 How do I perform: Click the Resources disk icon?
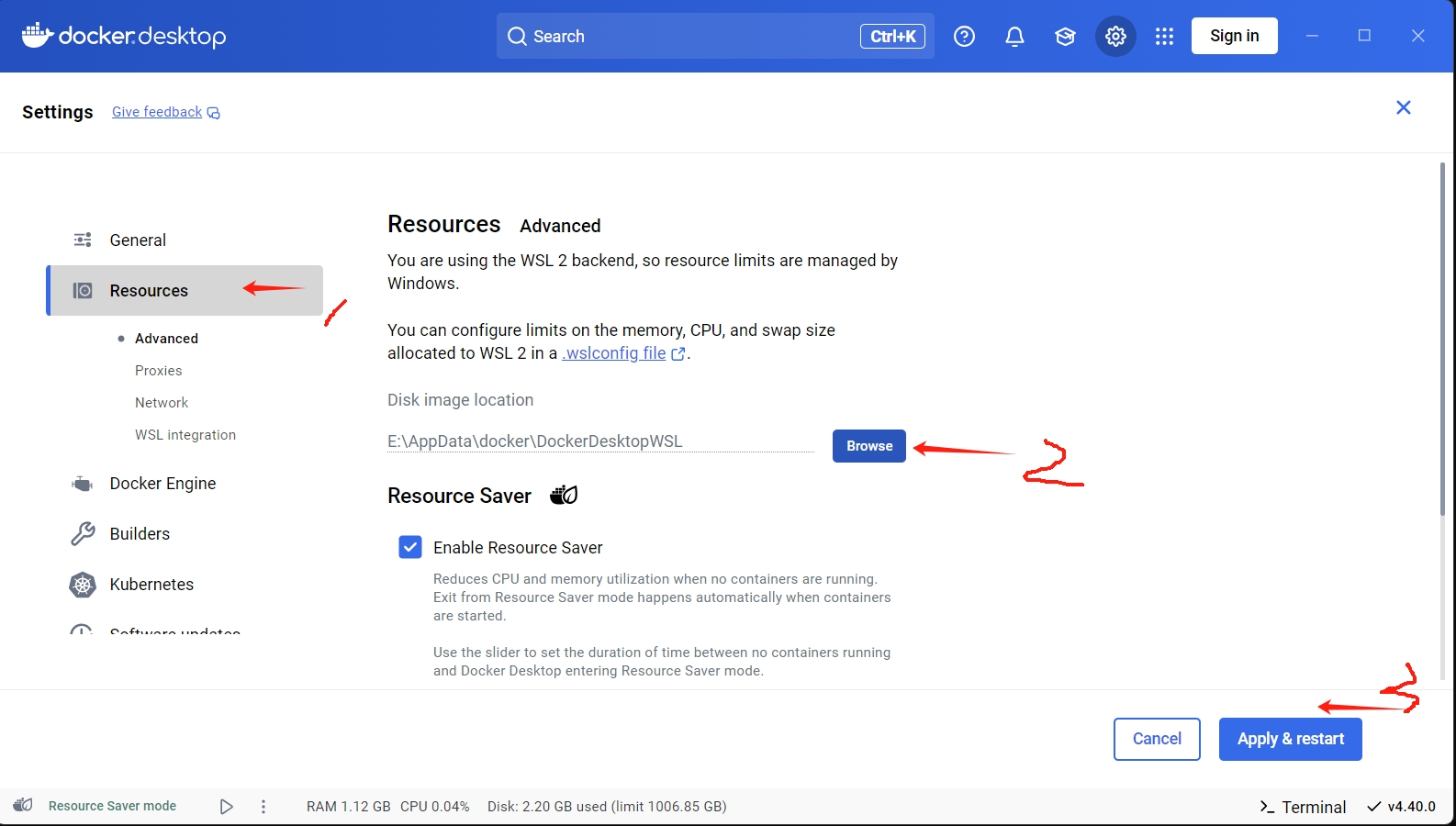click(x=83, y=290)
